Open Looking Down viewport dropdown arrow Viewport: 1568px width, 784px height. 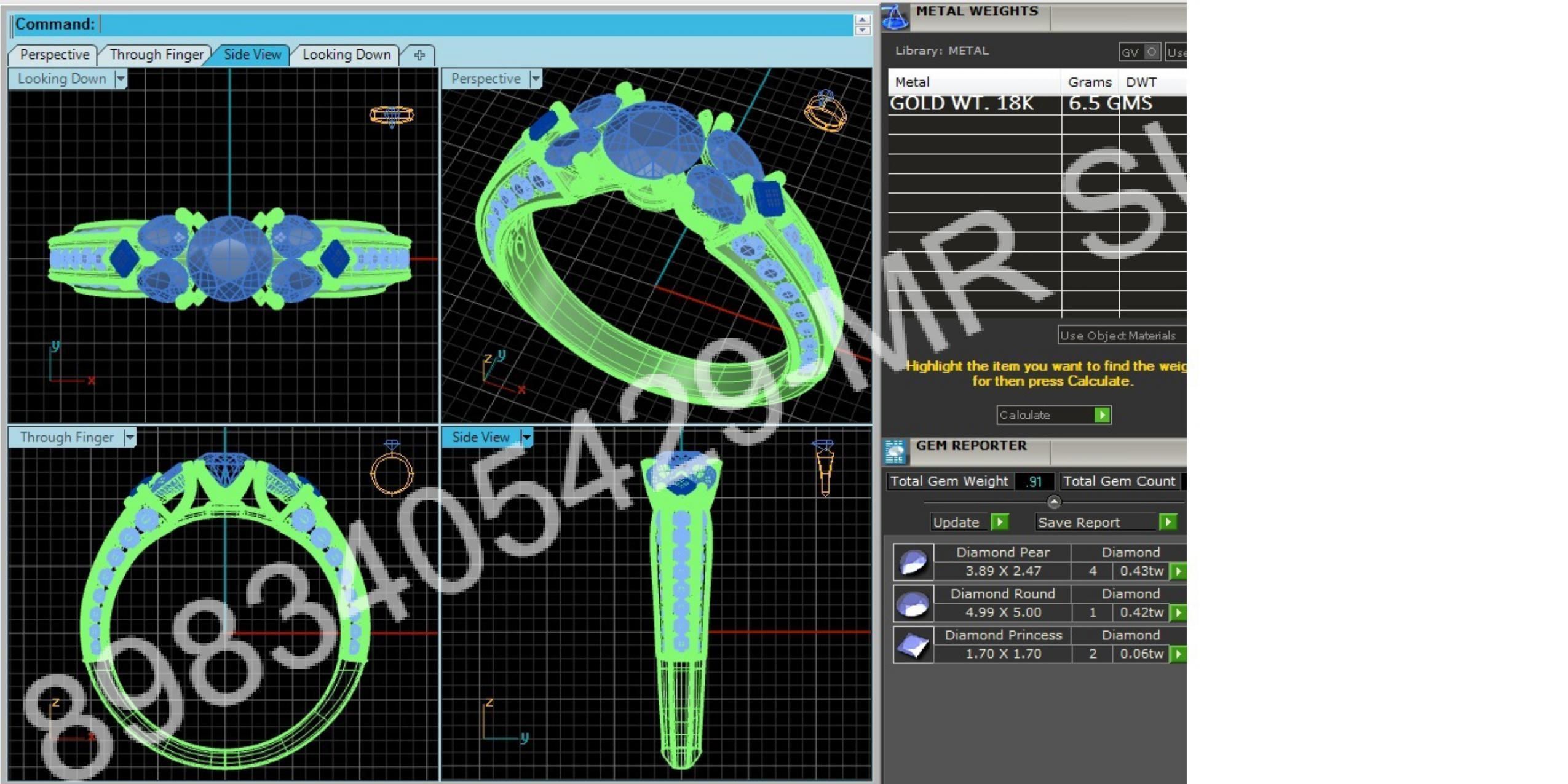click(121, 79)
